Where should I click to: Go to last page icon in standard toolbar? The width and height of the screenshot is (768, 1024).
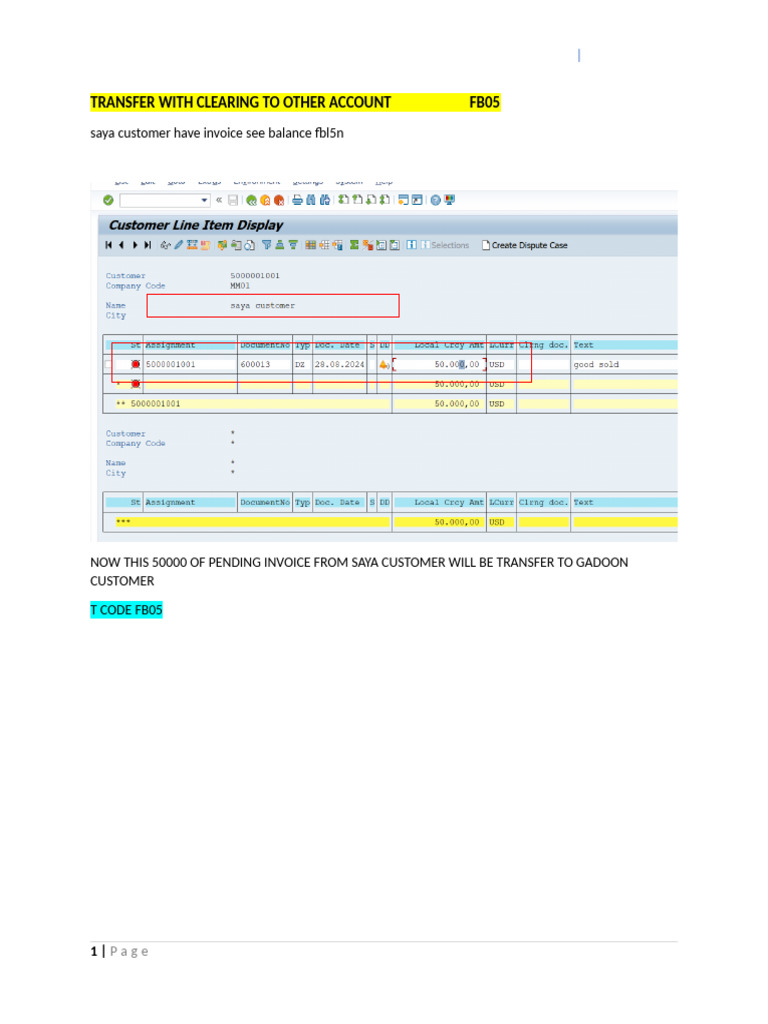[385, 200]
